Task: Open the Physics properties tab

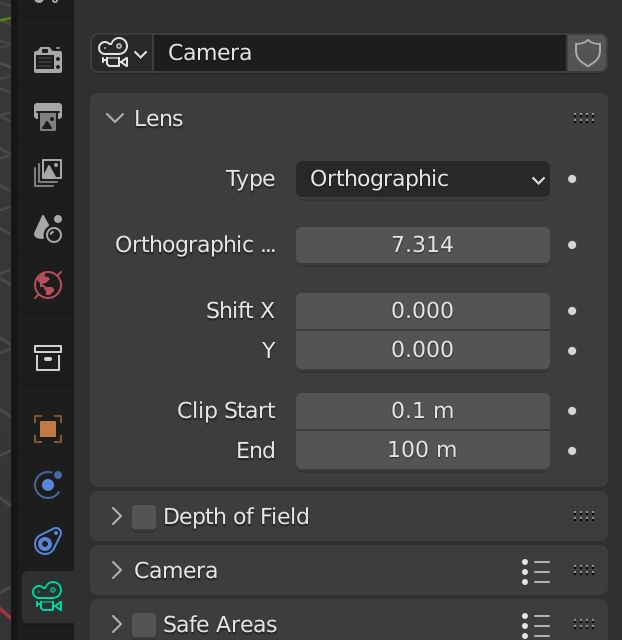Action: pos(47,485)
